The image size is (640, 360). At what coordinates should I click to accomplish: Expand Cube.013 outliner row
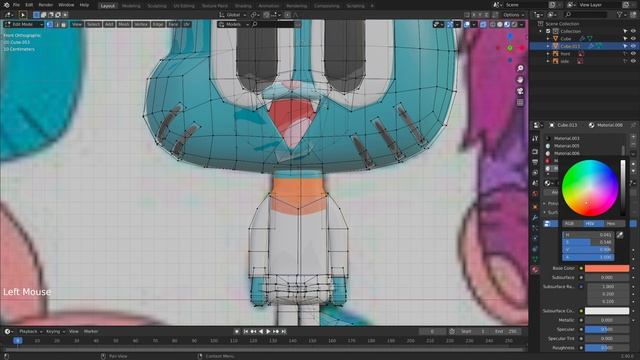[x=548, y=46]
